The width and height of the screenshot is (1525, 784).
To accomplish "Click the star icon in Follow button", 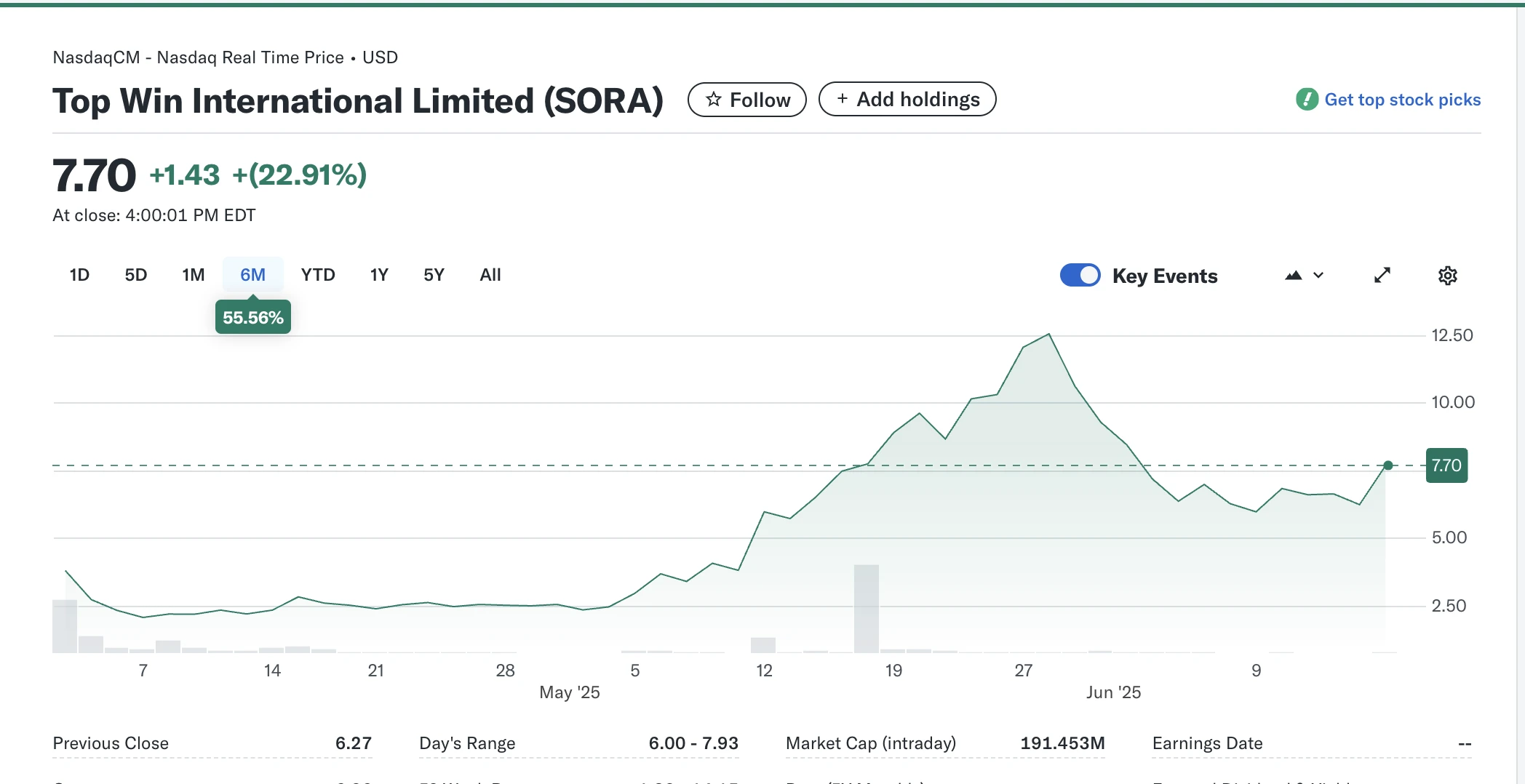I will pyautogui.click(x=714, y=100).
